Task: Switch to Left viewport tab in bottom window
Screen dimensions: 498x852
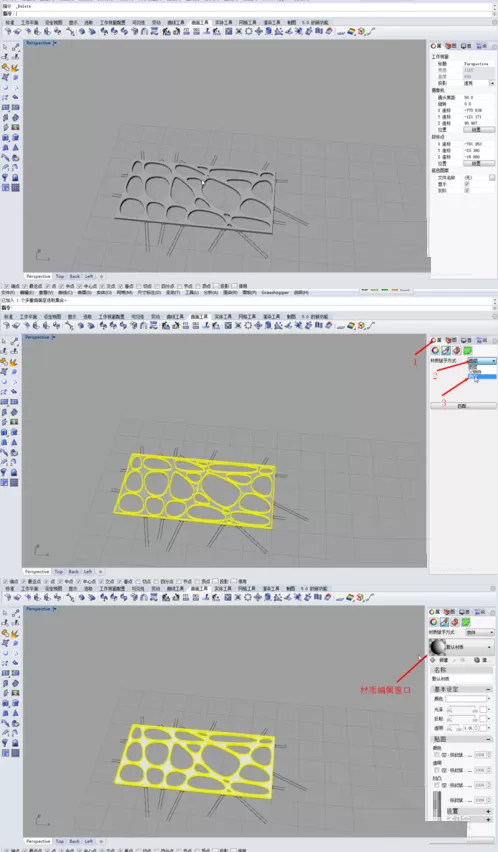Action: tap(89, 841)
